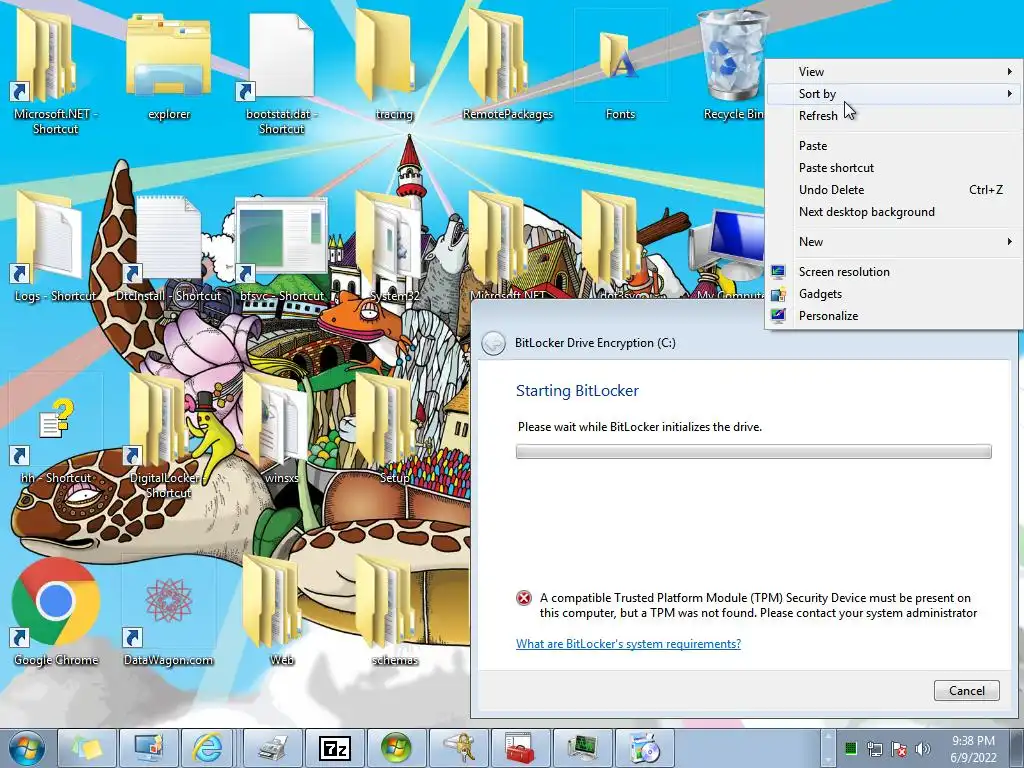Select the RemotePackages folder

(507, 65)
